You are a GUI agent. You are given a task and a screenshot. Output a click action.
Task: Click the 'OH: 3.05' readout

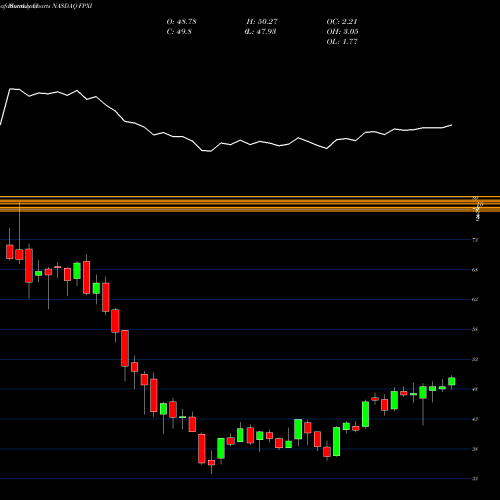tap(342, 32)
